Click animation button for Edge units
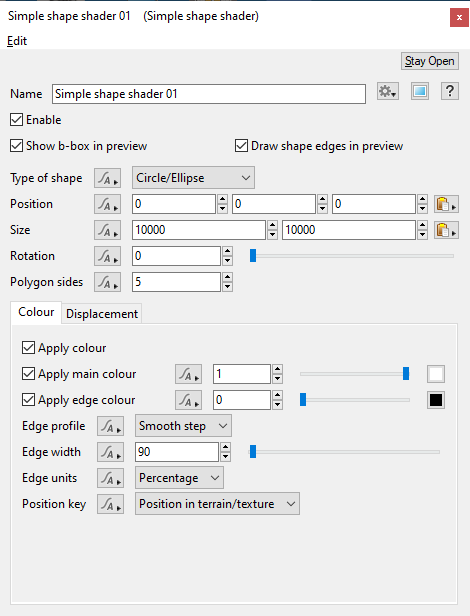 click(110, 478)
